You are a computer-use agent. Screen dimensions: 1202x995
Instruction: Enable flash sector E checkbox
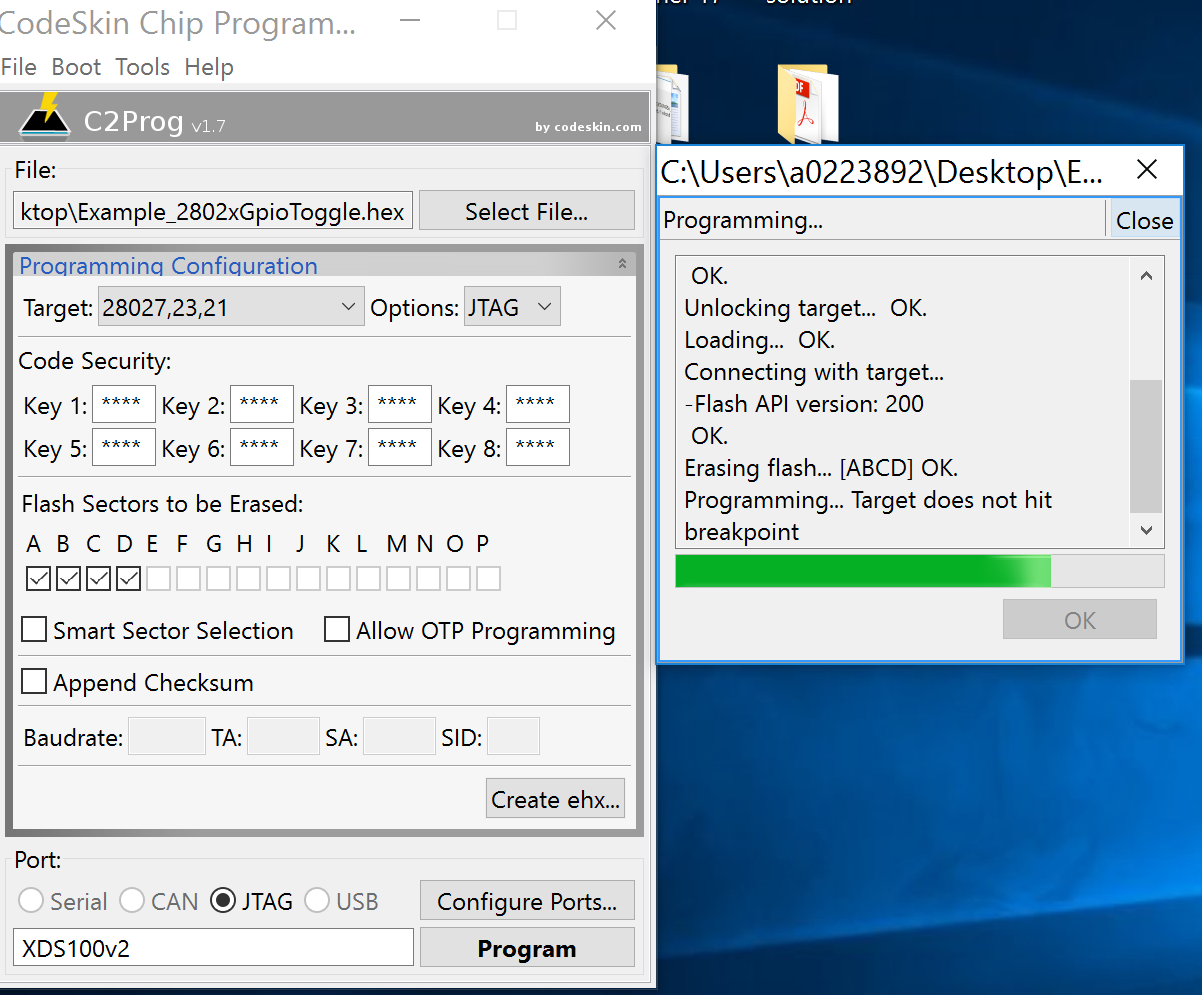(158, 578)
